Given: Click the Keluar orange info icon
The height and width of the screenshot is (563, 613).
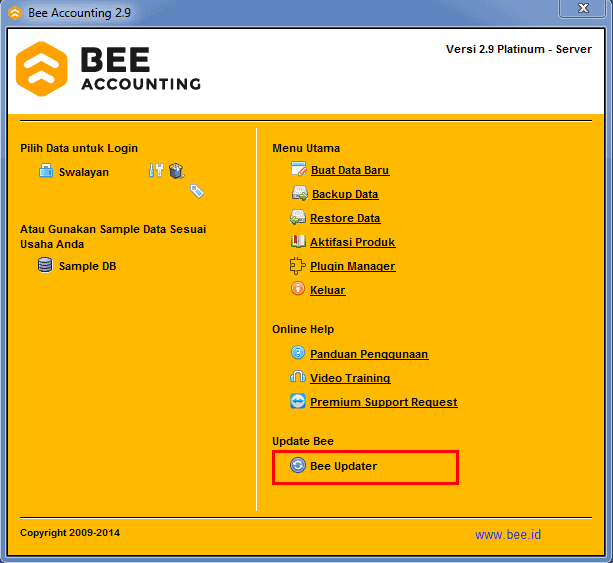Looking at the screenshot, I should click(298, 289).
